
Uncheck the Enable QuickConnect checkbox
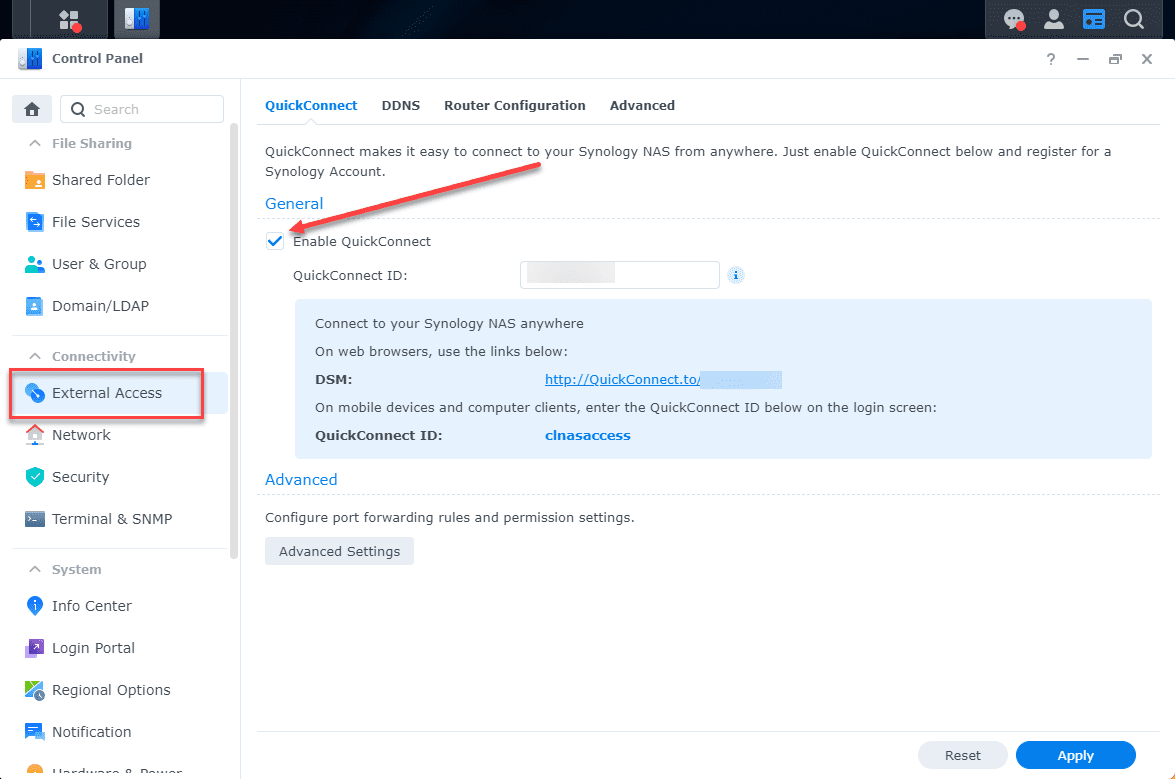[275, 241]
